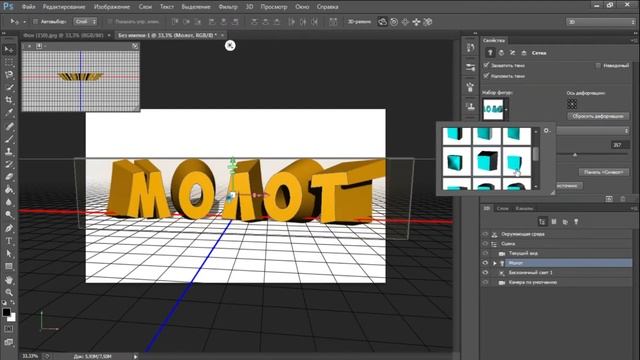Screen dimensions: 640x360
Task: Select the Dodge tool
Action: click(x=9, y=215)
